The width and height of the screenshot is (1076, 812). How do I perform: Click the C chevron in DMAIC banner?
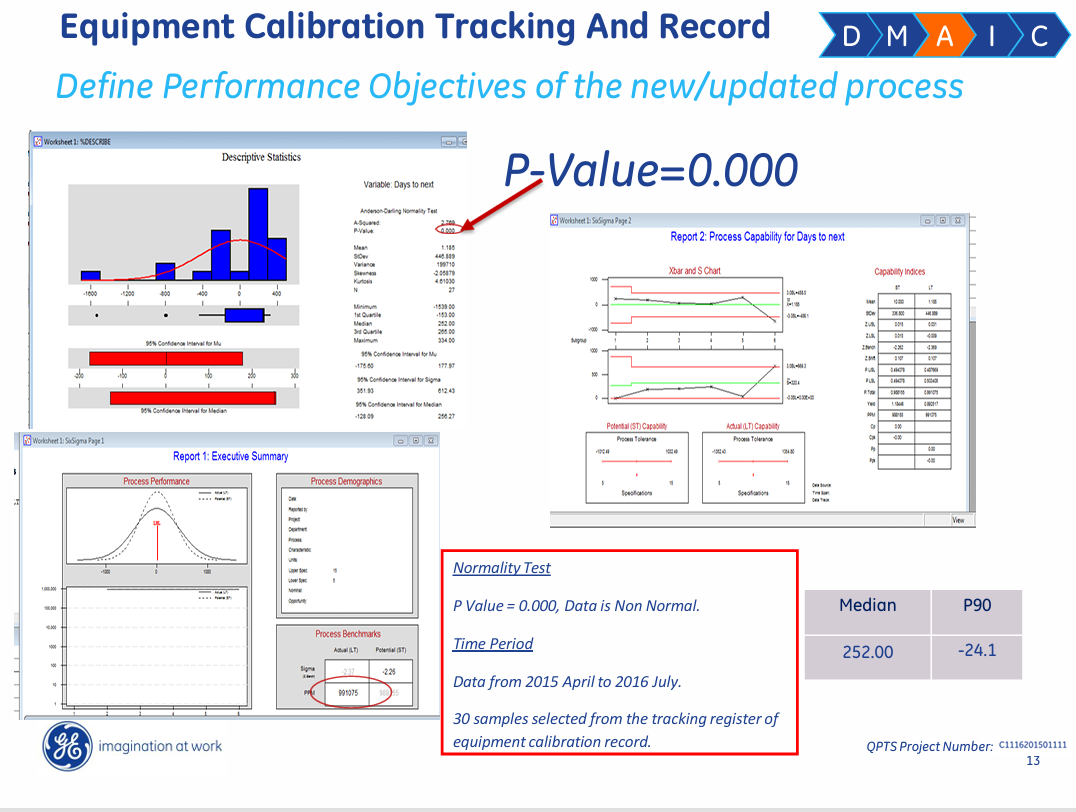[1040, 35]
